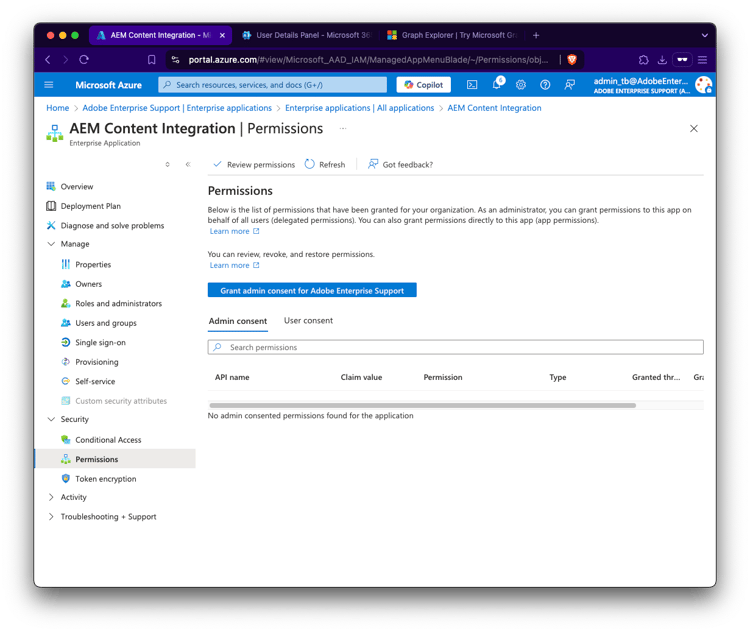
Task: Sort by the Claim value column header
Action: click(x=361, y=377)
